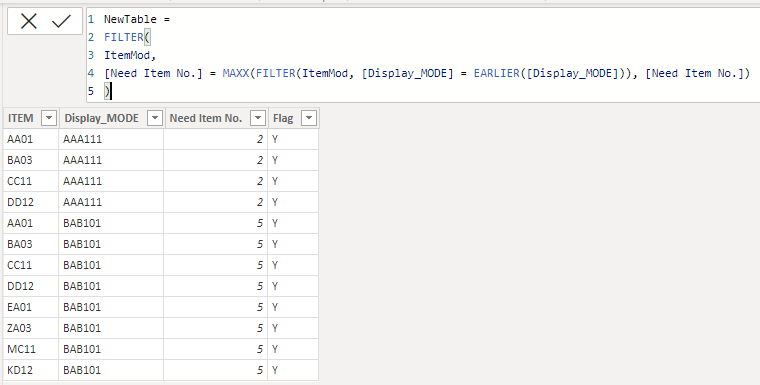Click inside the DAX formula editor

[423, 55]
